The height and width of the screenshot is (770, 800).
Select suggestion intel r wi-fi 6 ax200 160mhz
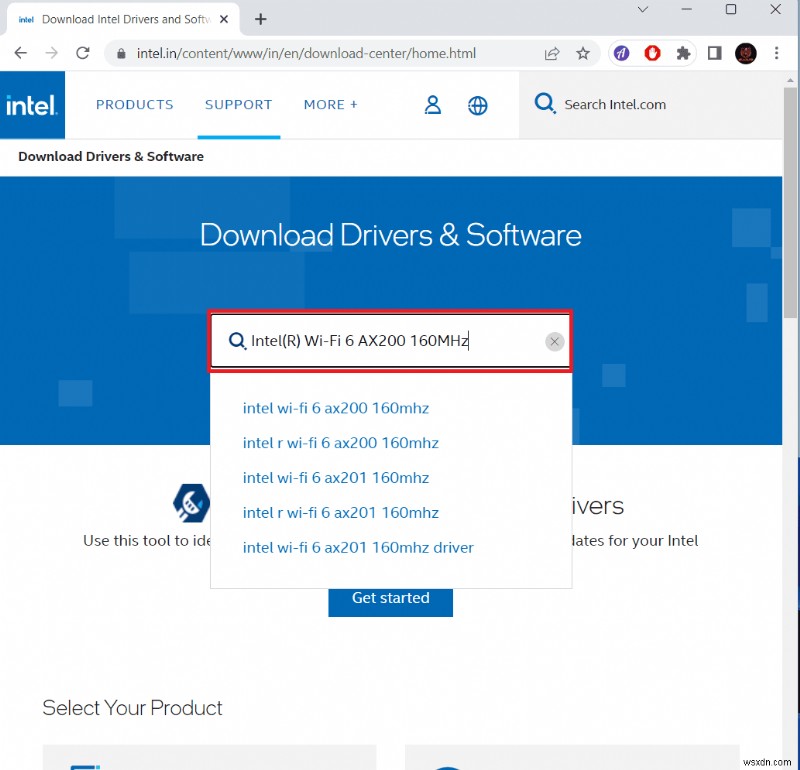pos(341,443)
